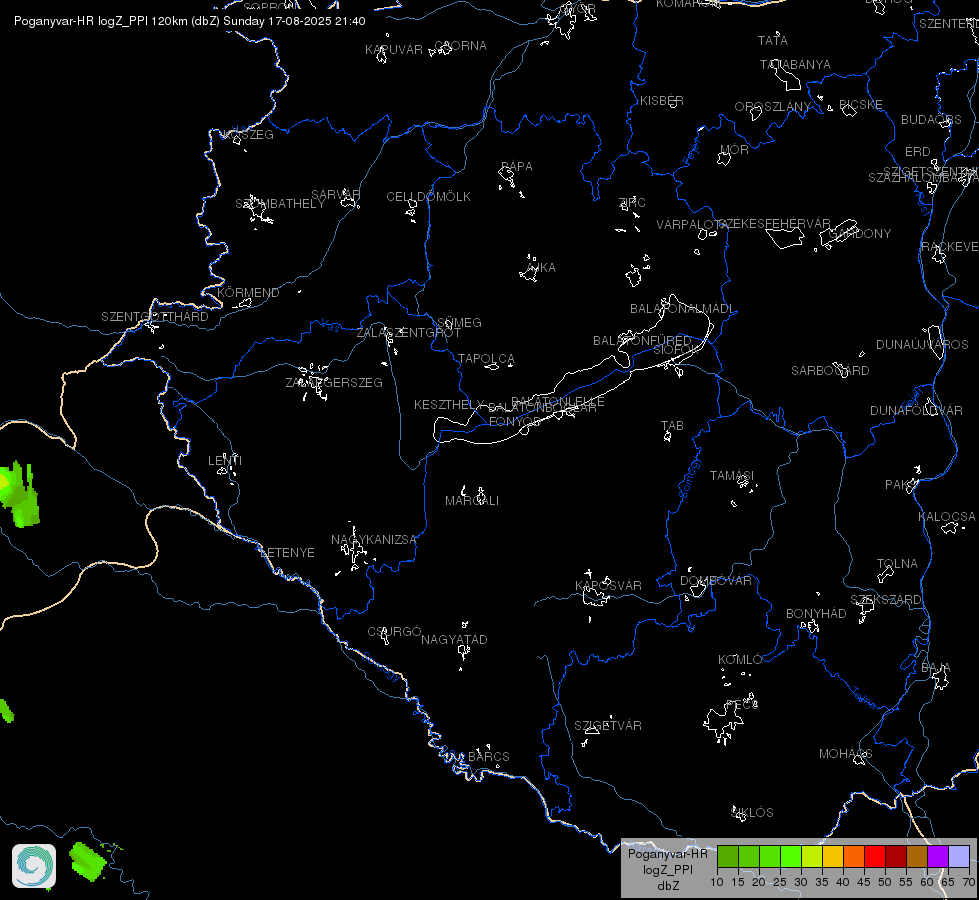Click the BALATONFÜRED label
This screenshot has width=979, height=900.
tap(642, 340)
